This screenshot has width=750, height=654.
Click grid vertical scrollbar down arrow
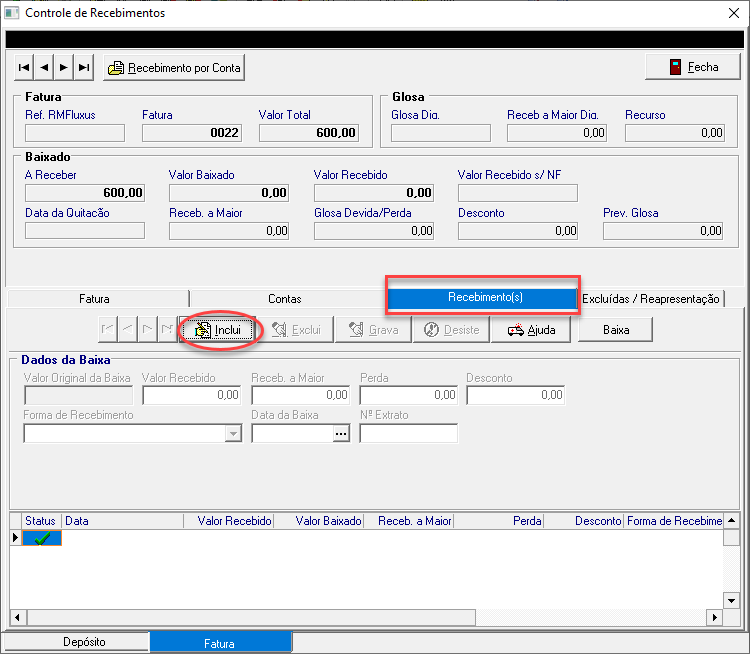pos(731,600)
